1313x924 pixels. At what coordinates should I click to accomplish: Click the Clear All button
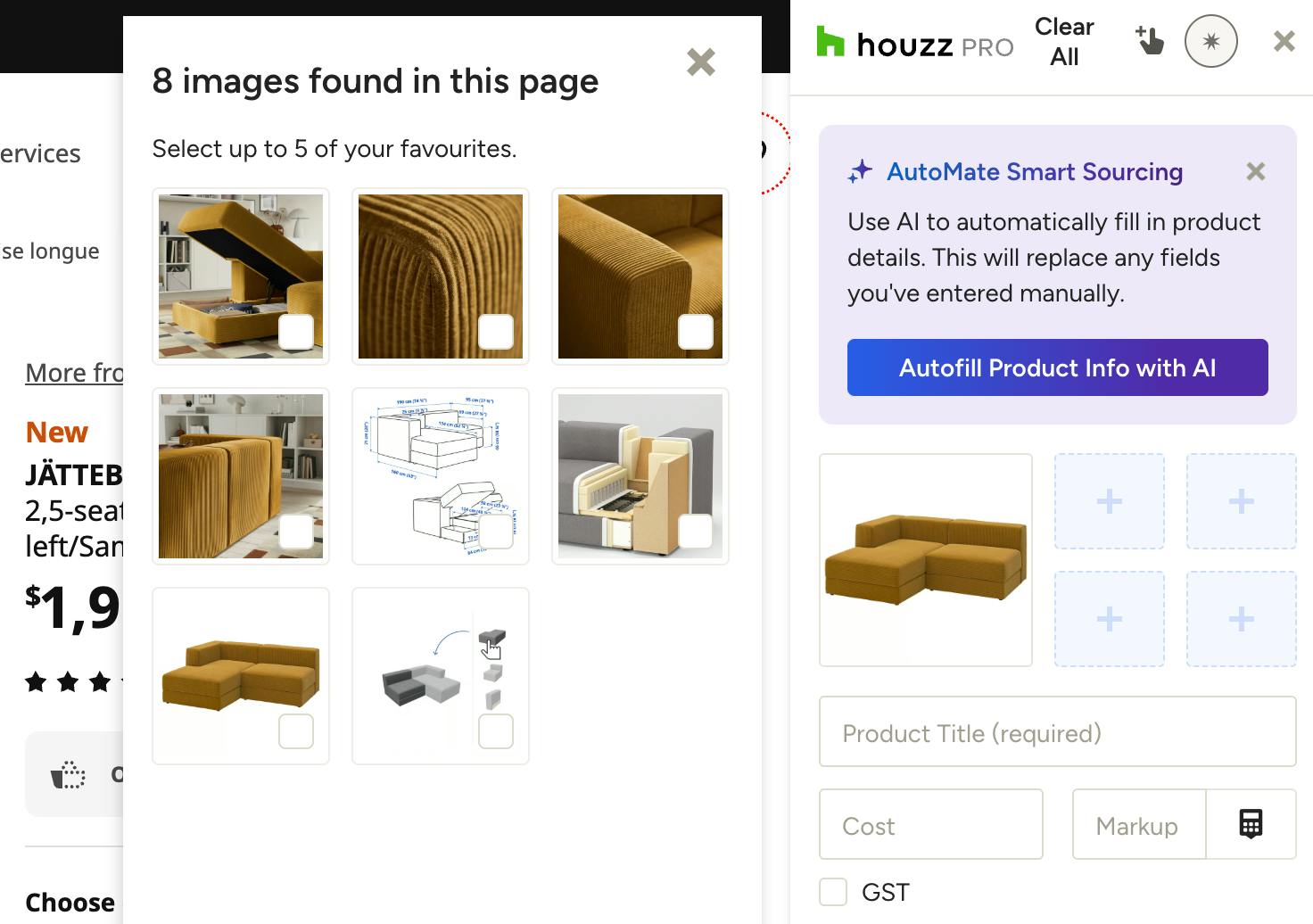1064,42
